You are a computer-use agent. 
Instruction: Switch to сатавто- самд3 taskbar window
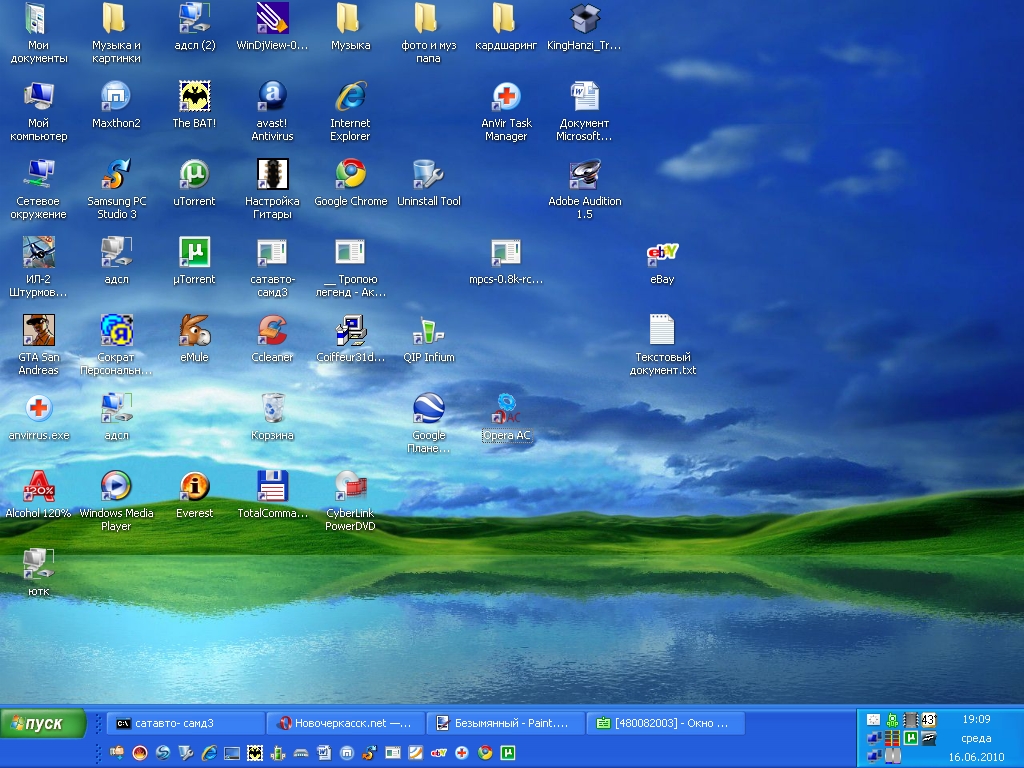[185, 723]
